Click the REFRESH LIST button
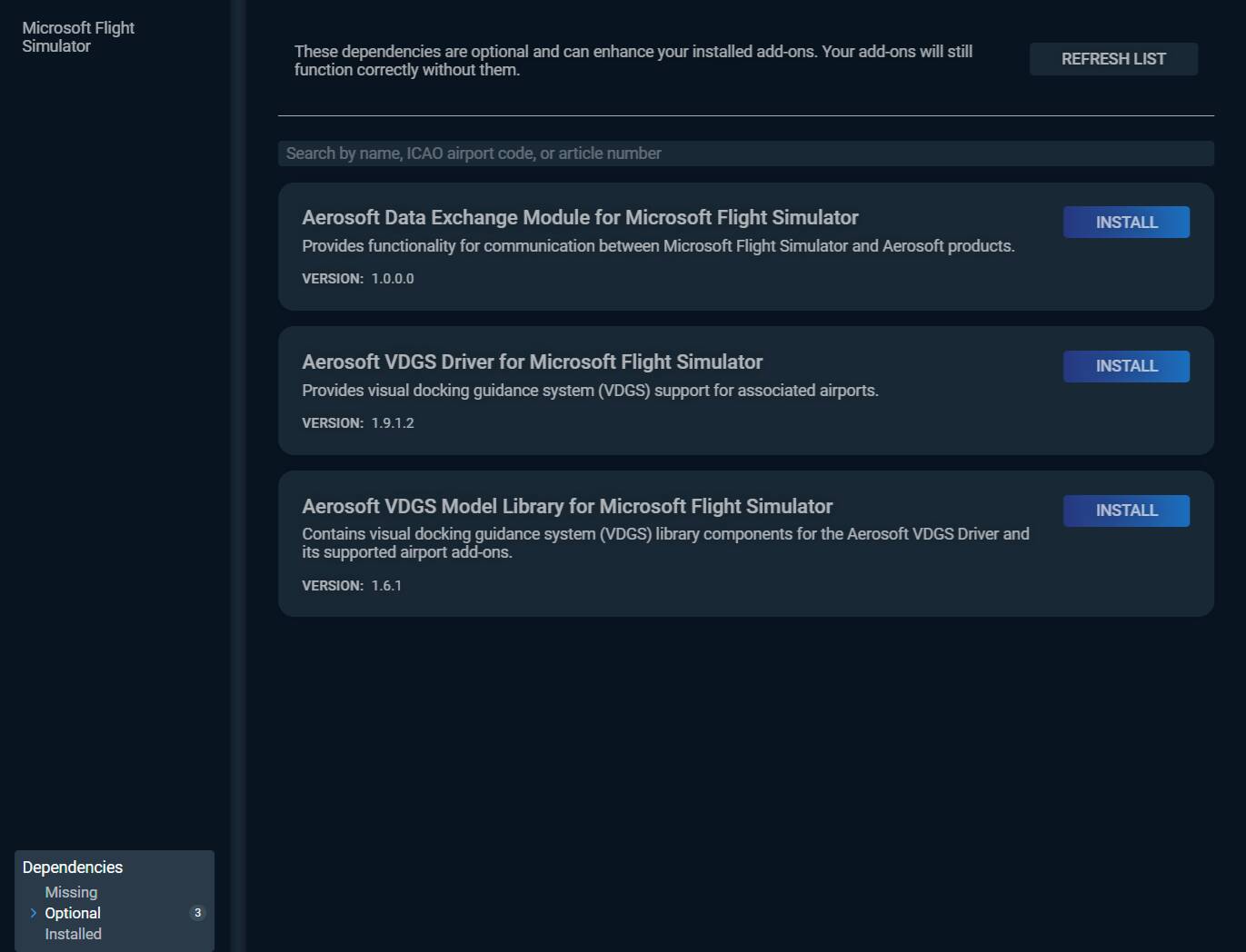This screenshot has width=1246, height=952. (1112, 59)
